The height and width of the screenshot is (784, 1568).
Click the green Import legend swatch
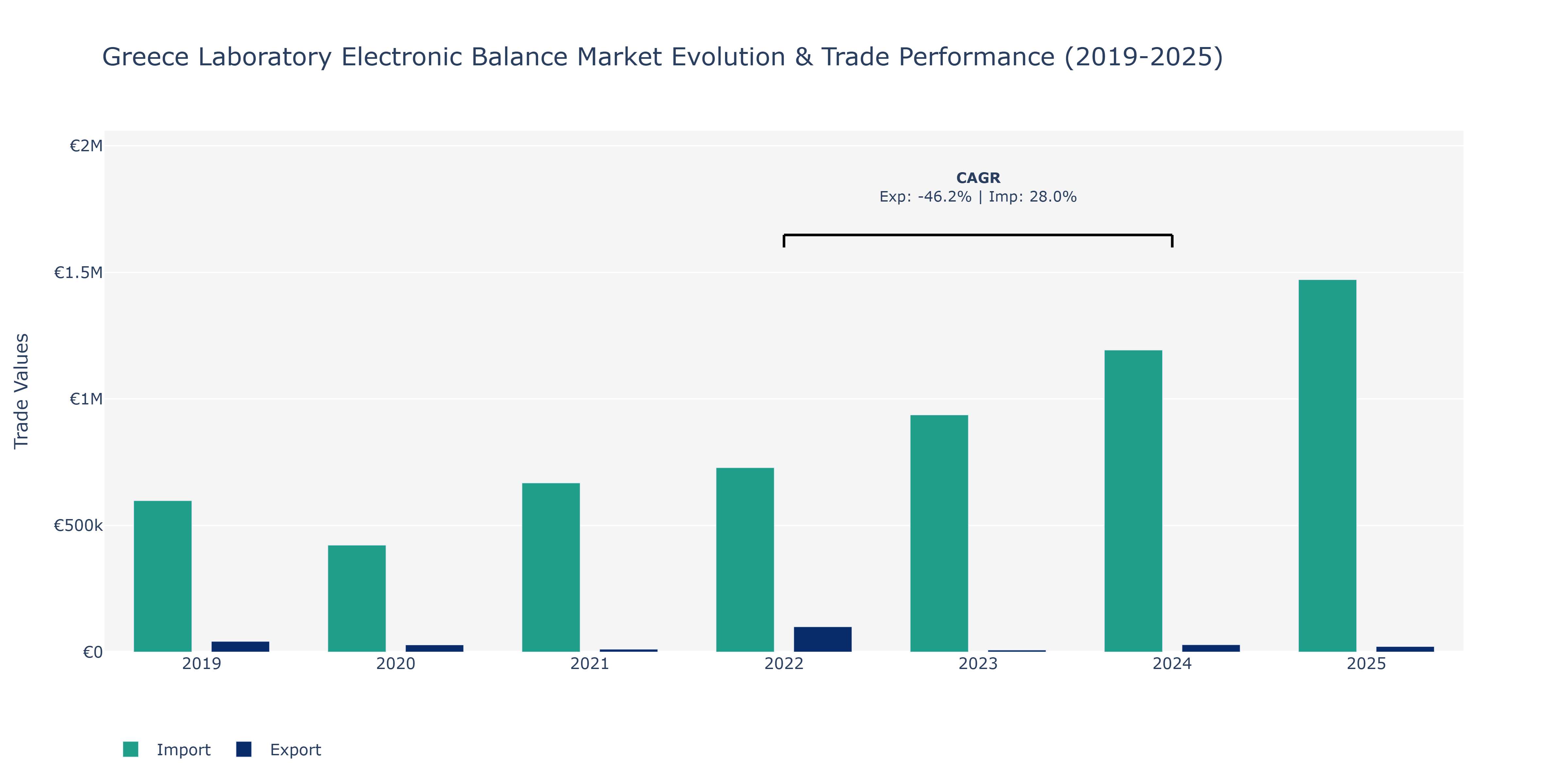click(x=130, y=749)
